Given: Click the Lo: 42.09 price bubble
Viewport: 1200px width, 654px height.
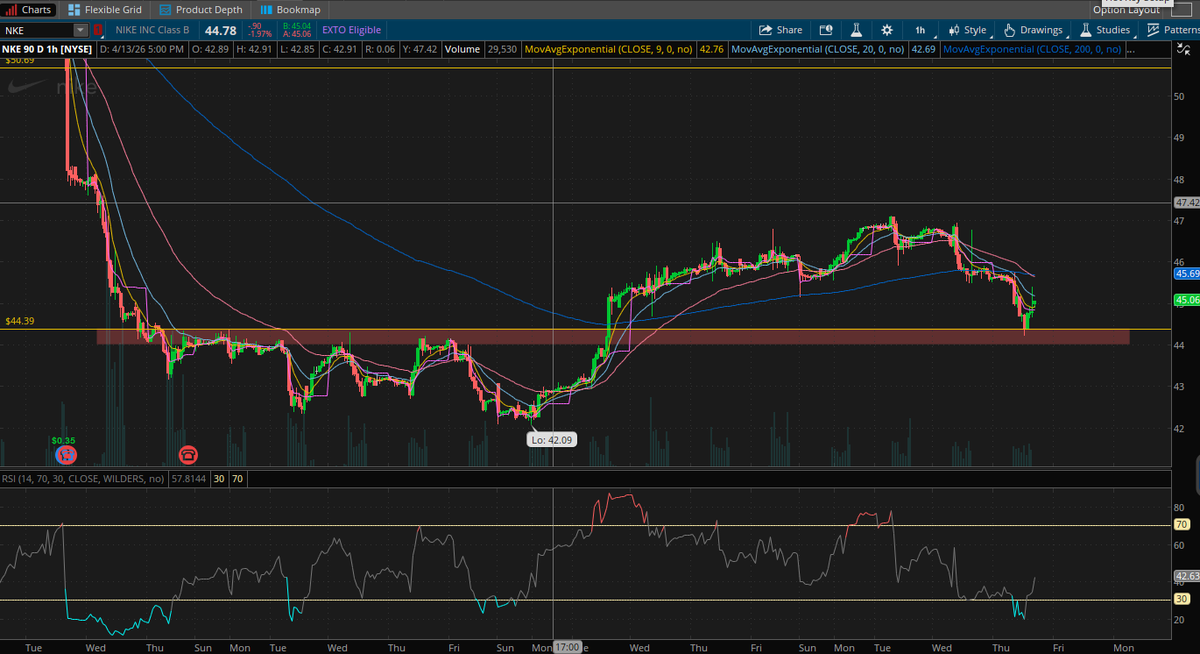Looking at the screenshot, I should pyautogui.click(x=552, y=439).
